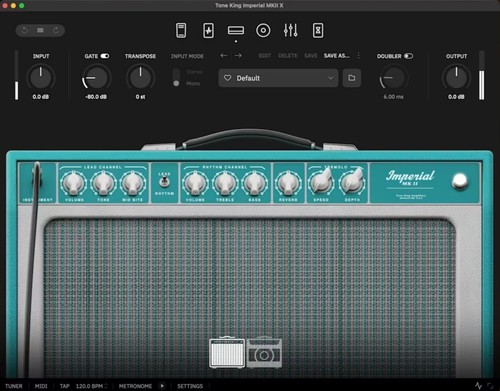Open the graphic equalizer sliders icon
Viewport: 500px width, 391px height.
coord(291,31)
